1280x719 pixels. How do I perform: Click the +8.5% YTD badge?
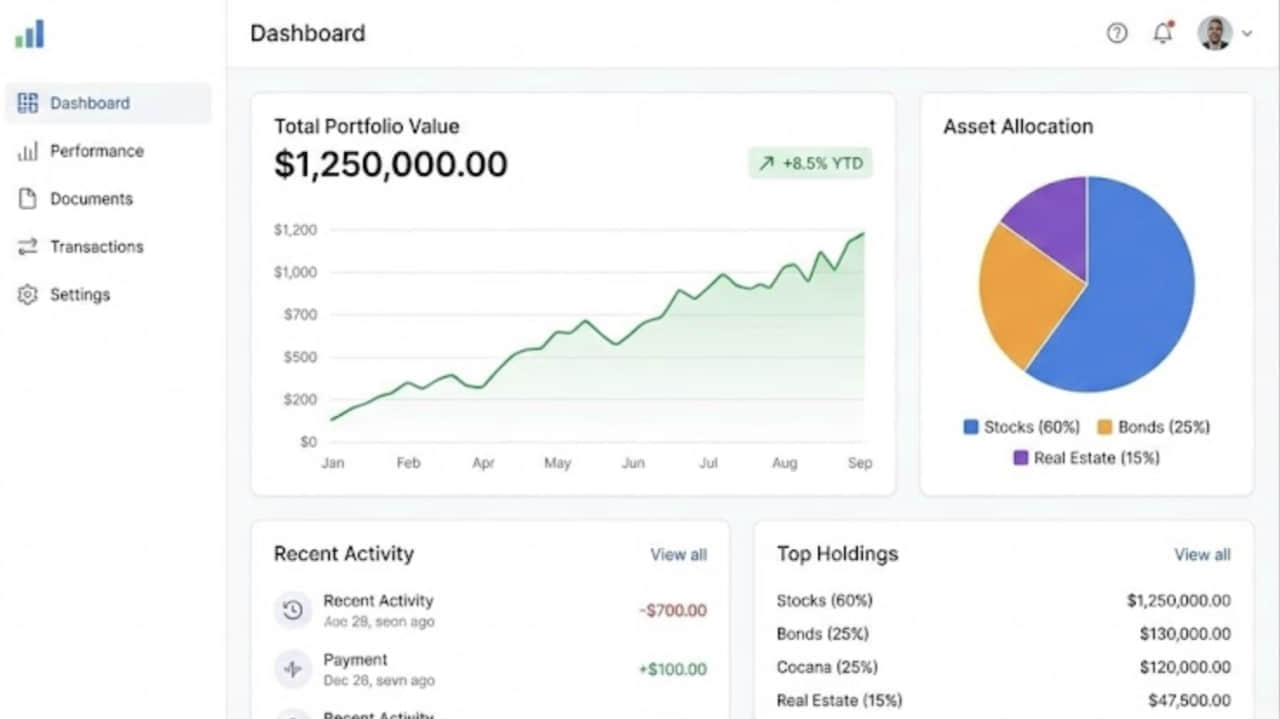point(810,163)
